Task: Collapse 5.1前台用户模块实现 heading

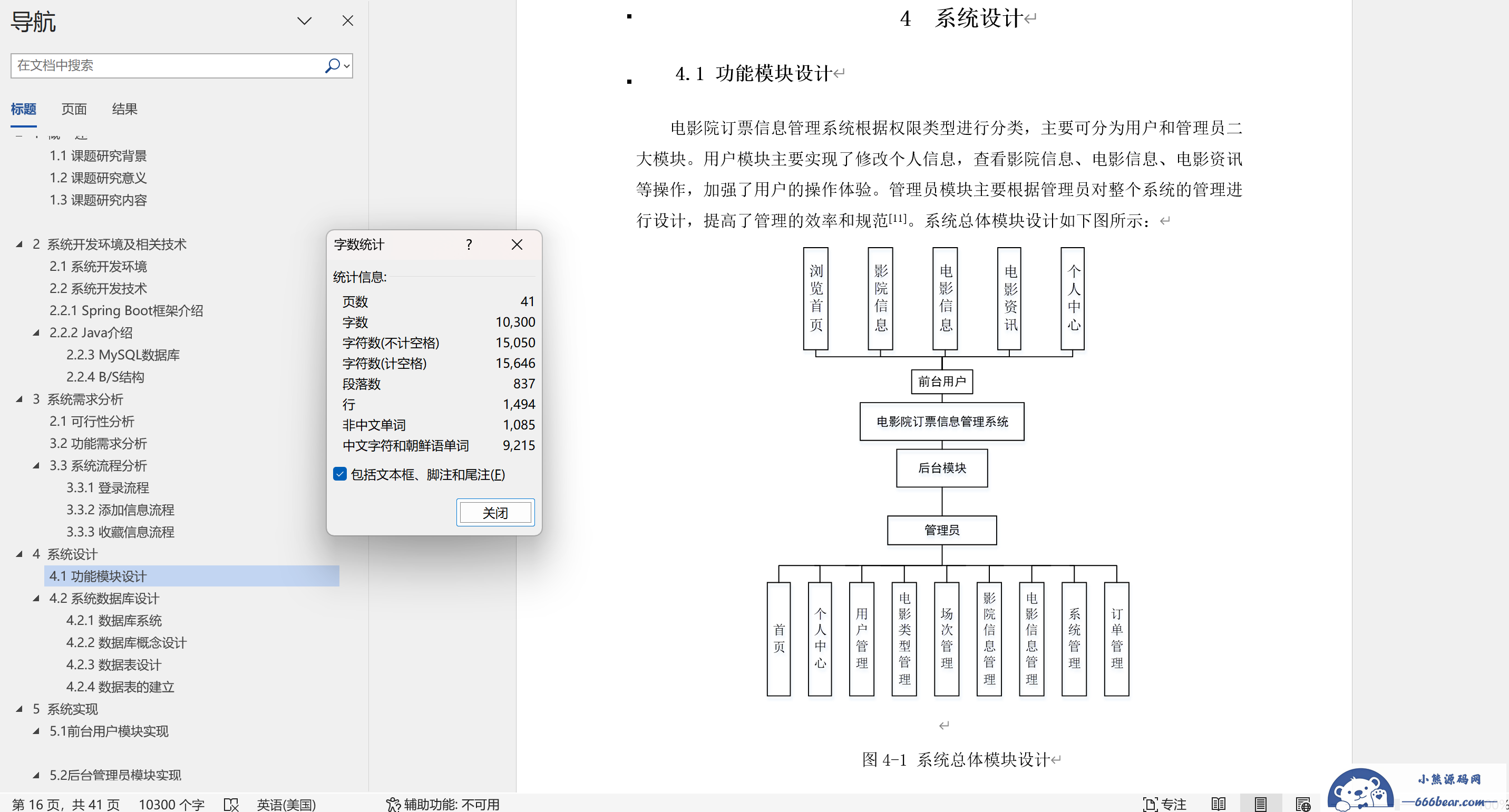Action: click(x=36, y=732)
